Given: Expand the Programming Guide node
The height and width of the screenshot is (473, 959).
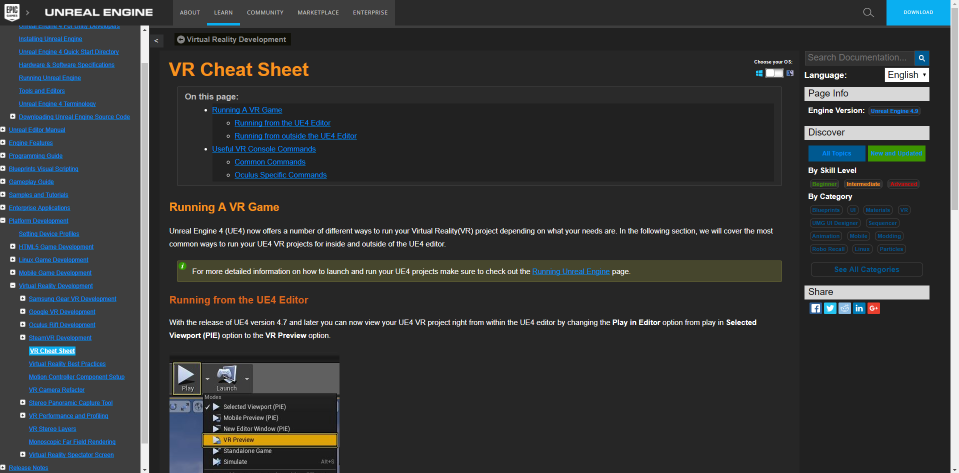Looking at the screenshot, I should tap(3, 156).
